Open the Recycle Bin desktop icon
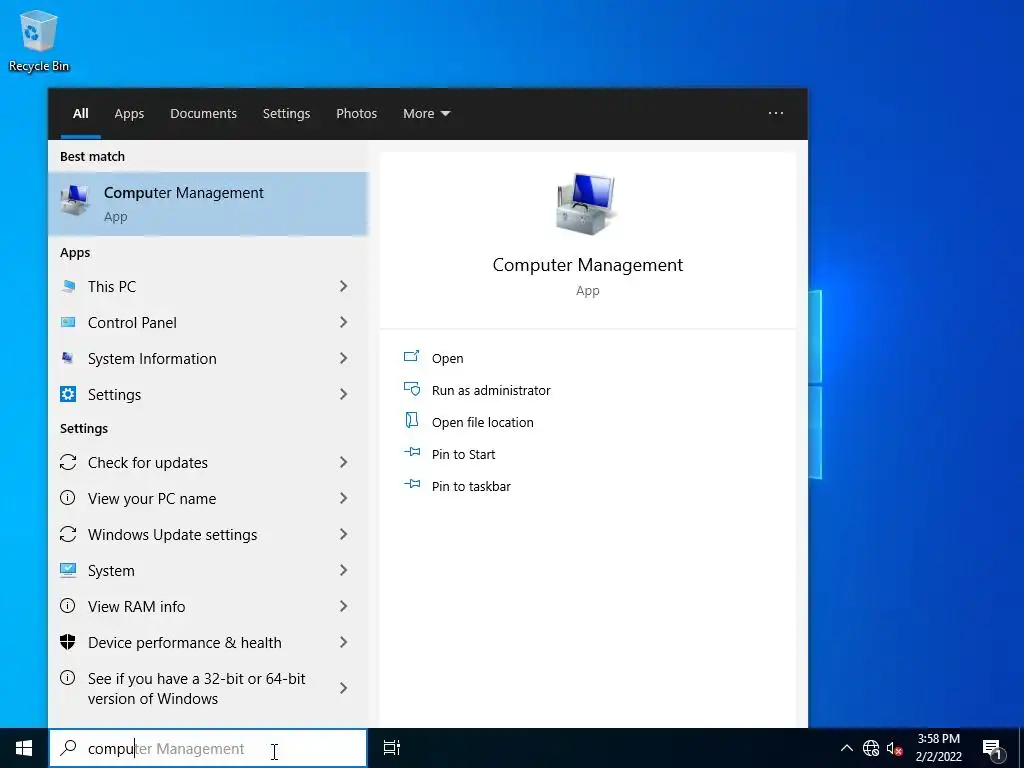The image size is (1024, 768). point(39,40)
